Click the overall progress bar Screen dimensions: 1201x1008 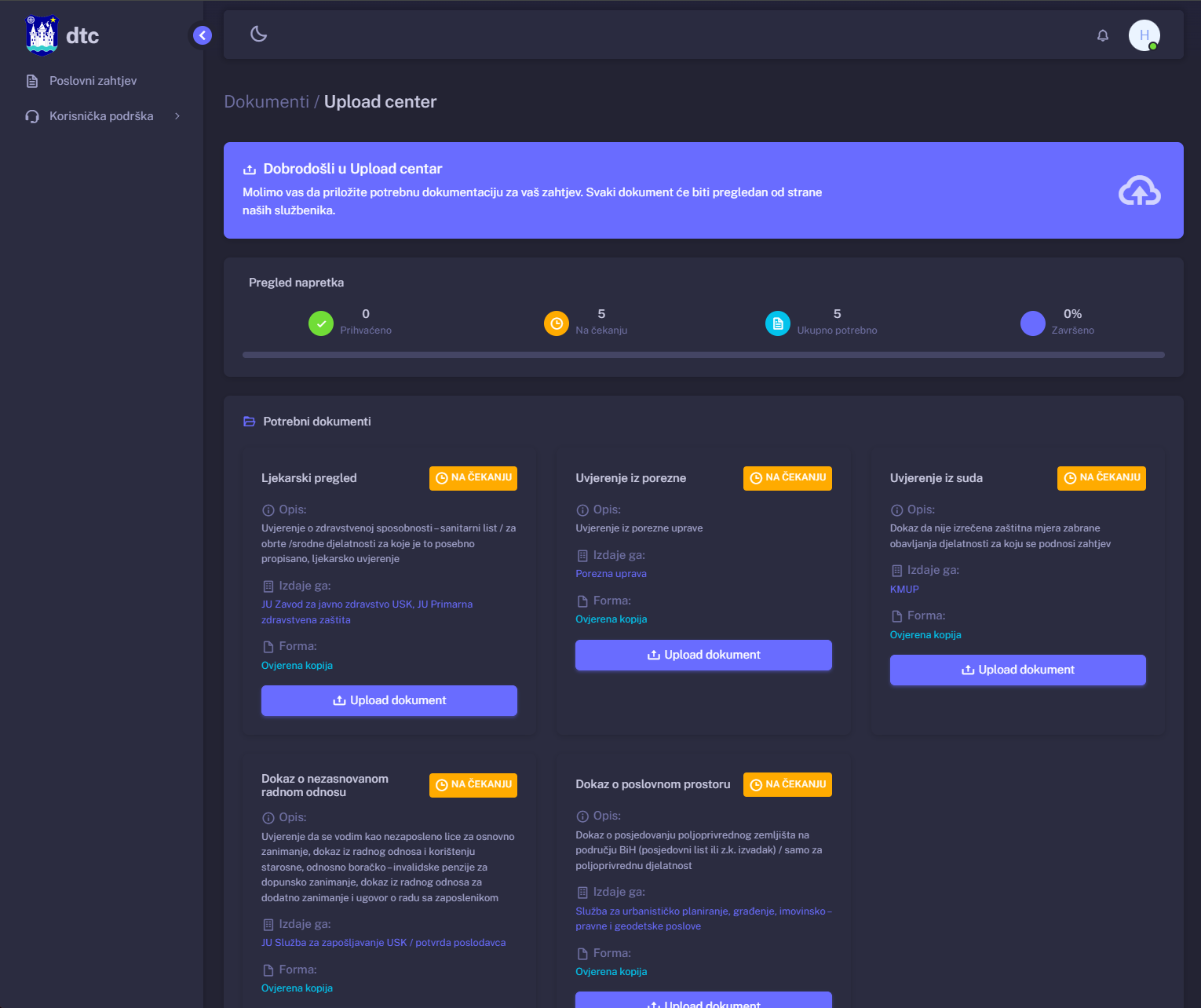703,355
